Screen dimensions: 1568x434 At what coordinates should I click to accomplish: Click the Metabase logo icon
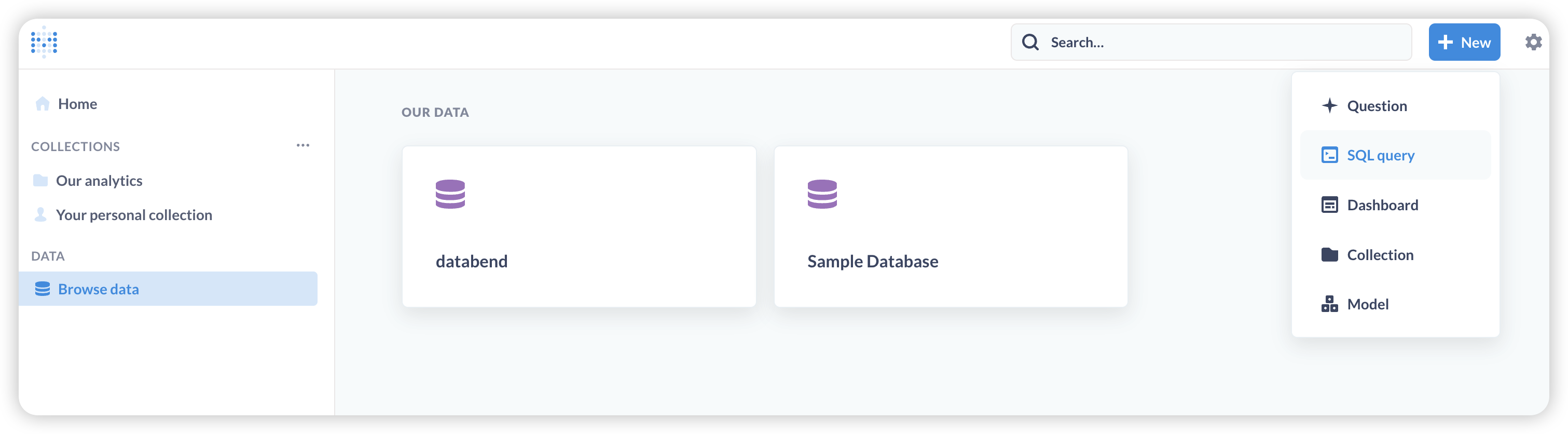pos(44,42)
